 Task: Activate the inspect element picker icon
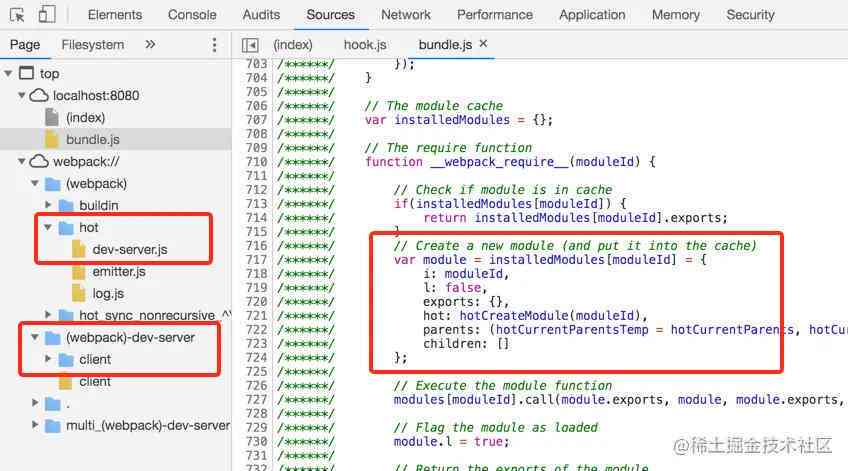pos(17,15)
